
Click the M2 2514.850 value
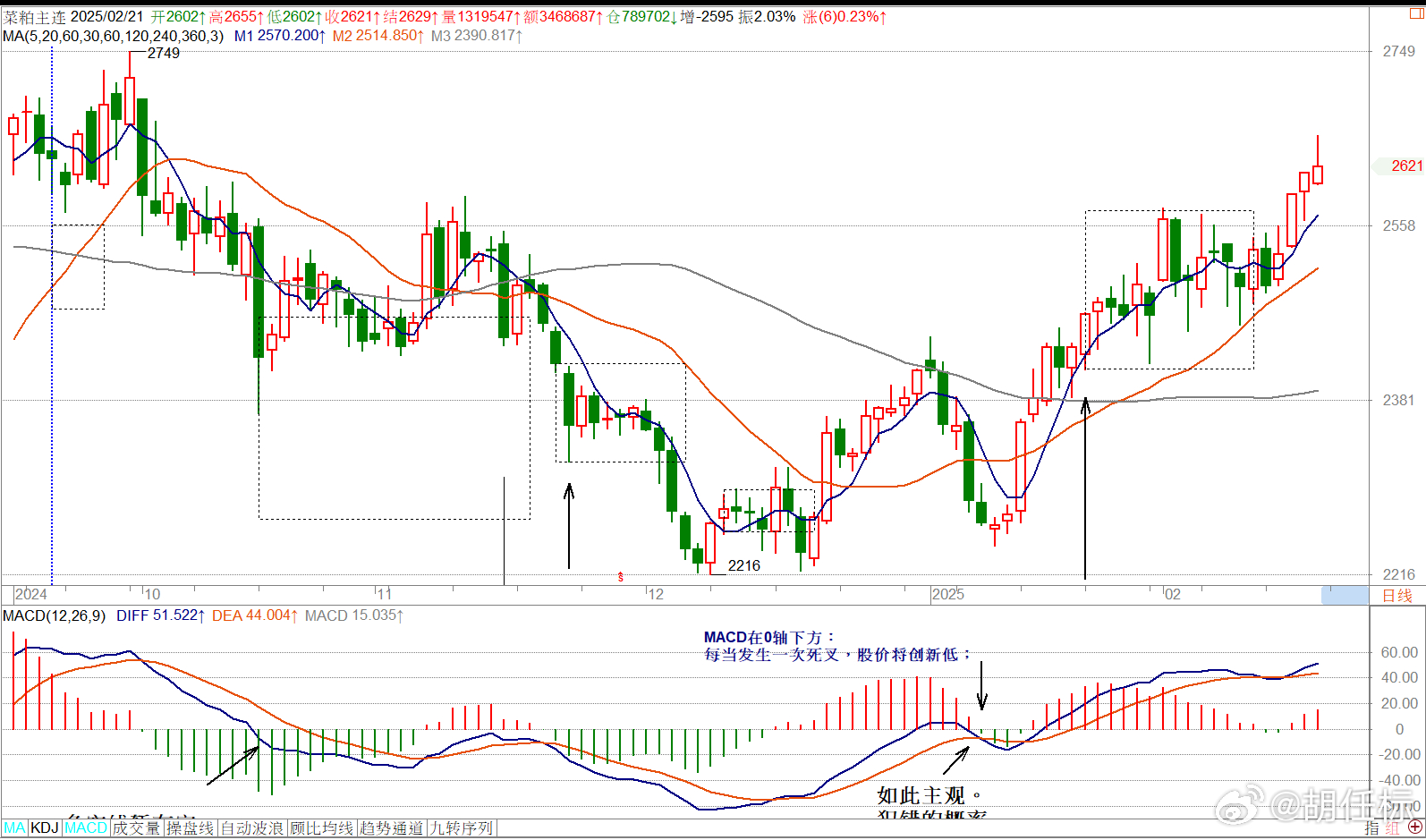pyautogui.click(x=378, y=36)
